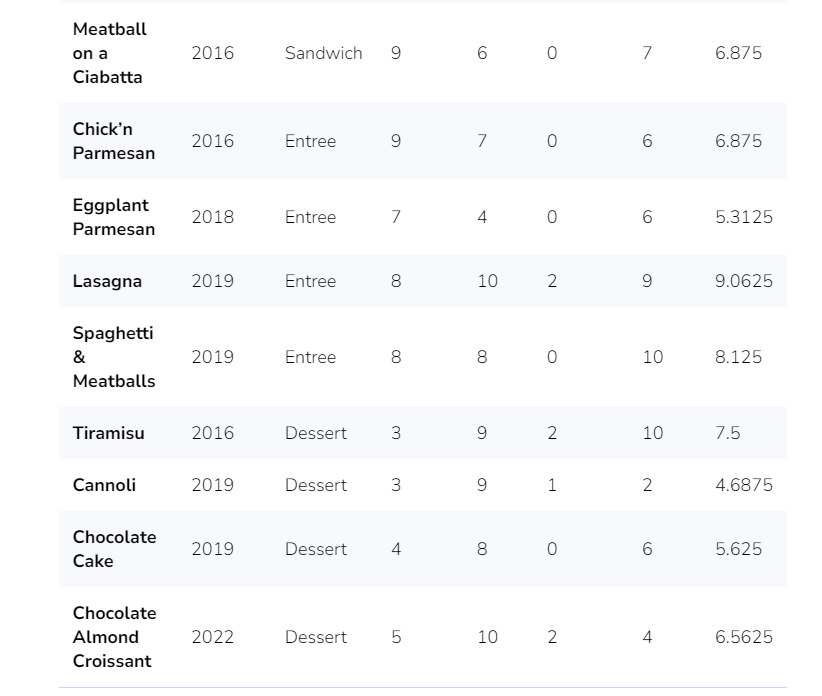Select the Meatball on a Ciabatta row name
Screen dimensions: 822x696
click(x=110, y=53)
